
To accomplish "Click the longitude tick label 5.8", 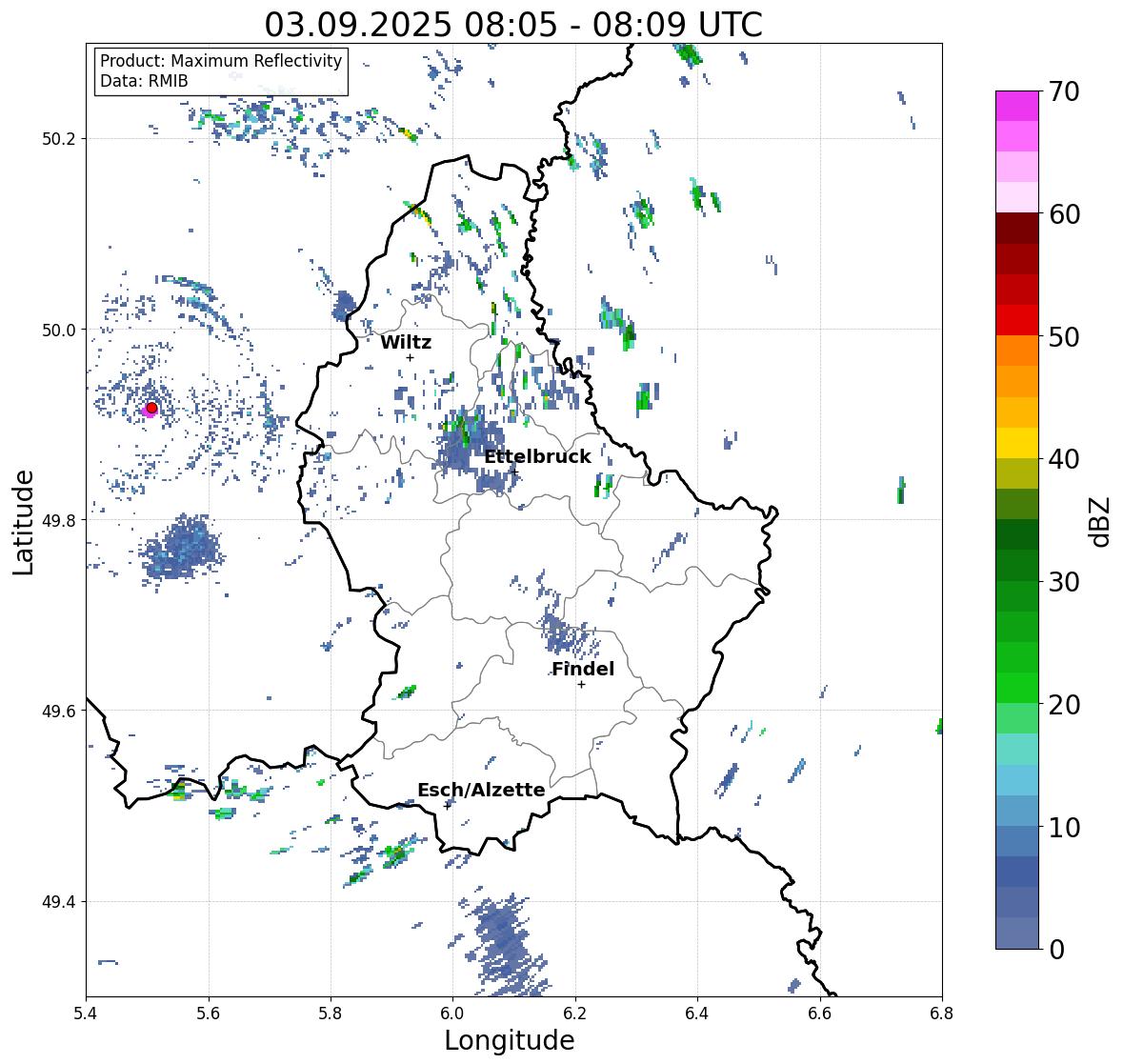I will click(x=331, y=1013).
